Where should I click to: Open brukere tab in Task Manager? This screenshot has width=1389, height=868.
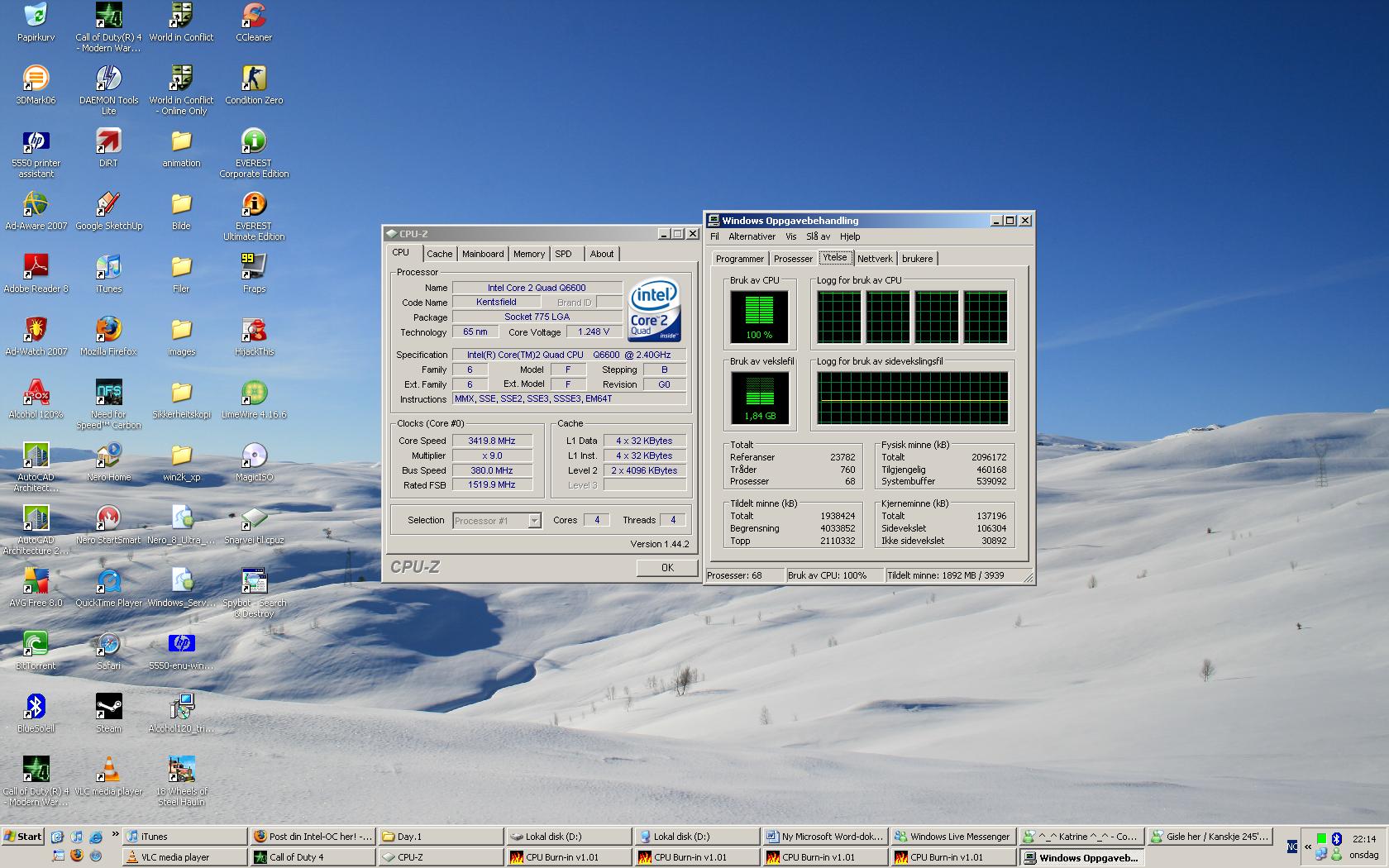(x=917, y=259)
